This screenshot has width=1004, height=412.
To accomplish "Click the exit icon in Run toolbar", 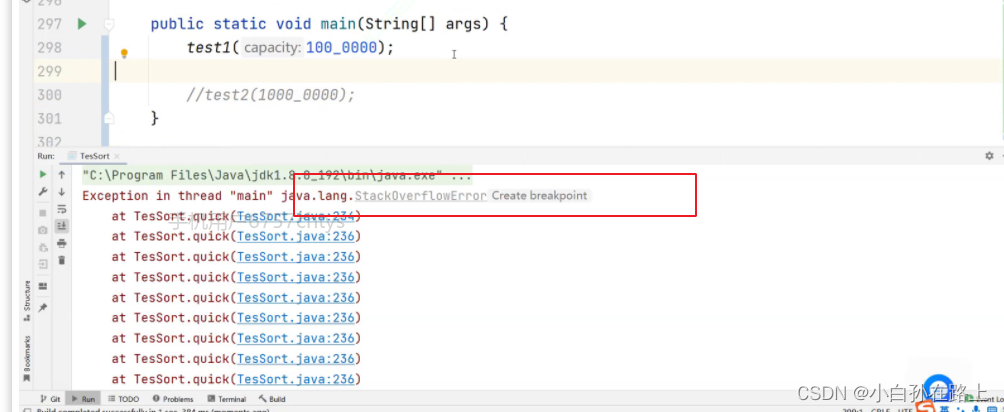I will 43,263.
